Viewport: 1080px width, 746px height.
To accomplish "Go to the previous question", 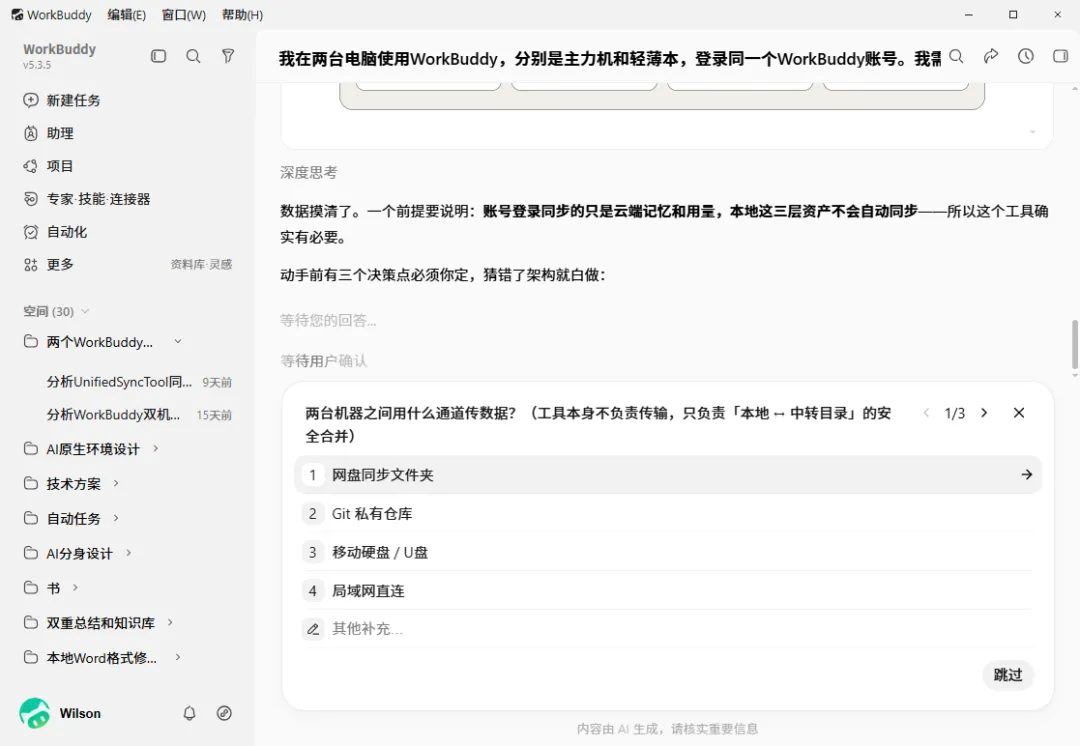I will click(926, 413).
